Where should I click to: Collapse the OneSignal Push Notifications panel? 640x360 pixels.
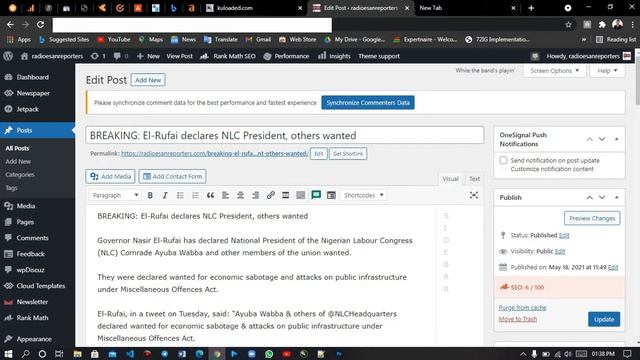616,139
